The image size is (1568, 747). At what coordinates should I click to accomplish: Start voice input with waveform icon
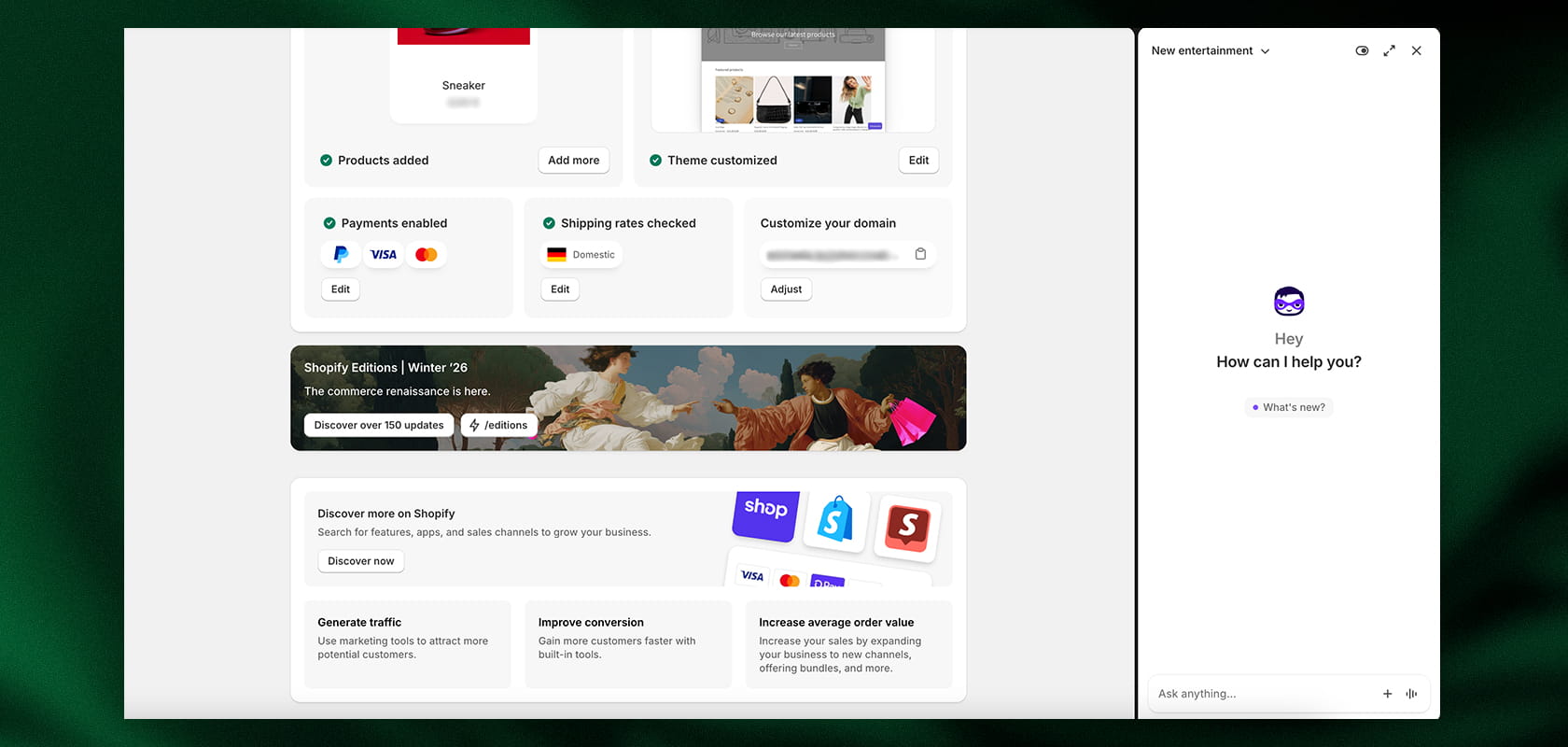coord(1411,694)
